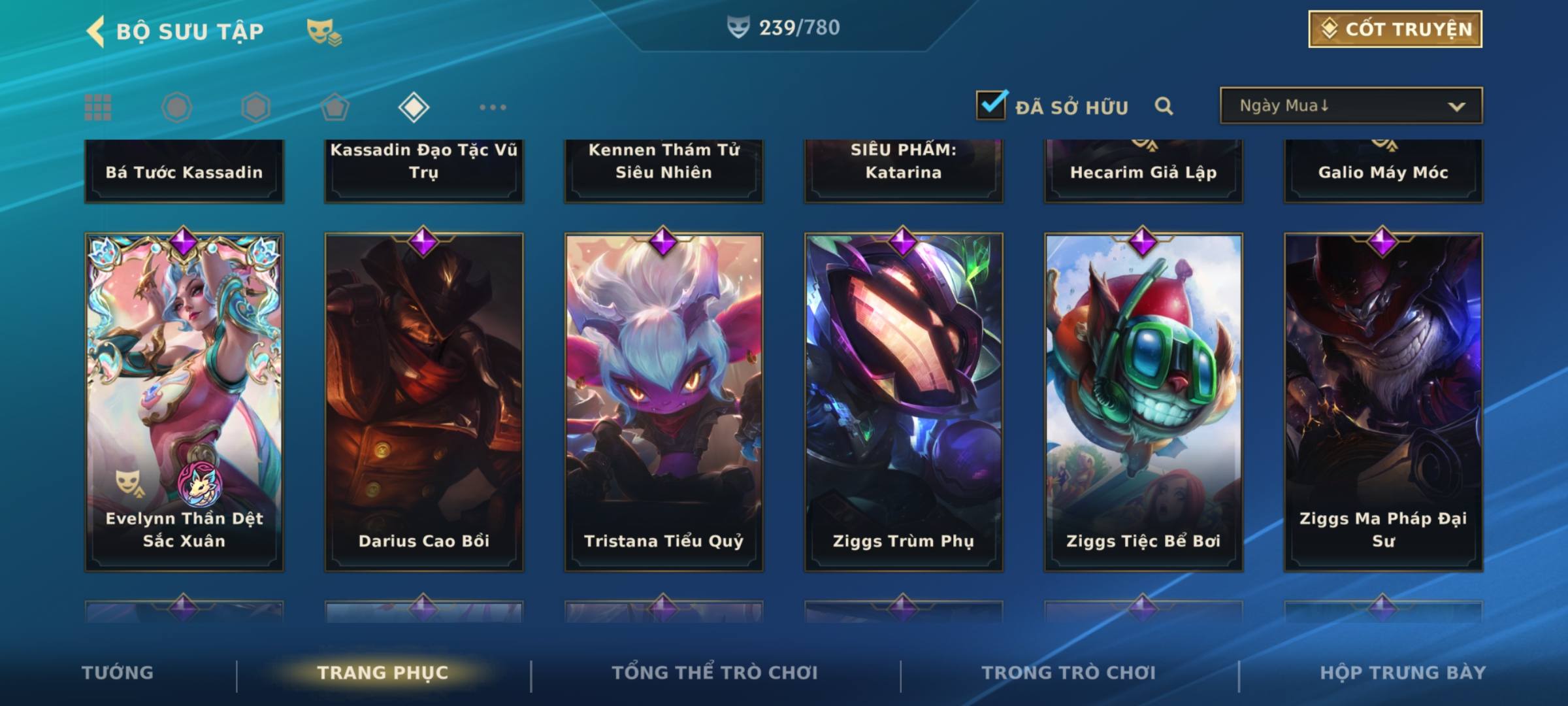Viewport: 1568px width, 706px height.
Task: Select the second hexagon rarity filter
Action: pos(255,107)
